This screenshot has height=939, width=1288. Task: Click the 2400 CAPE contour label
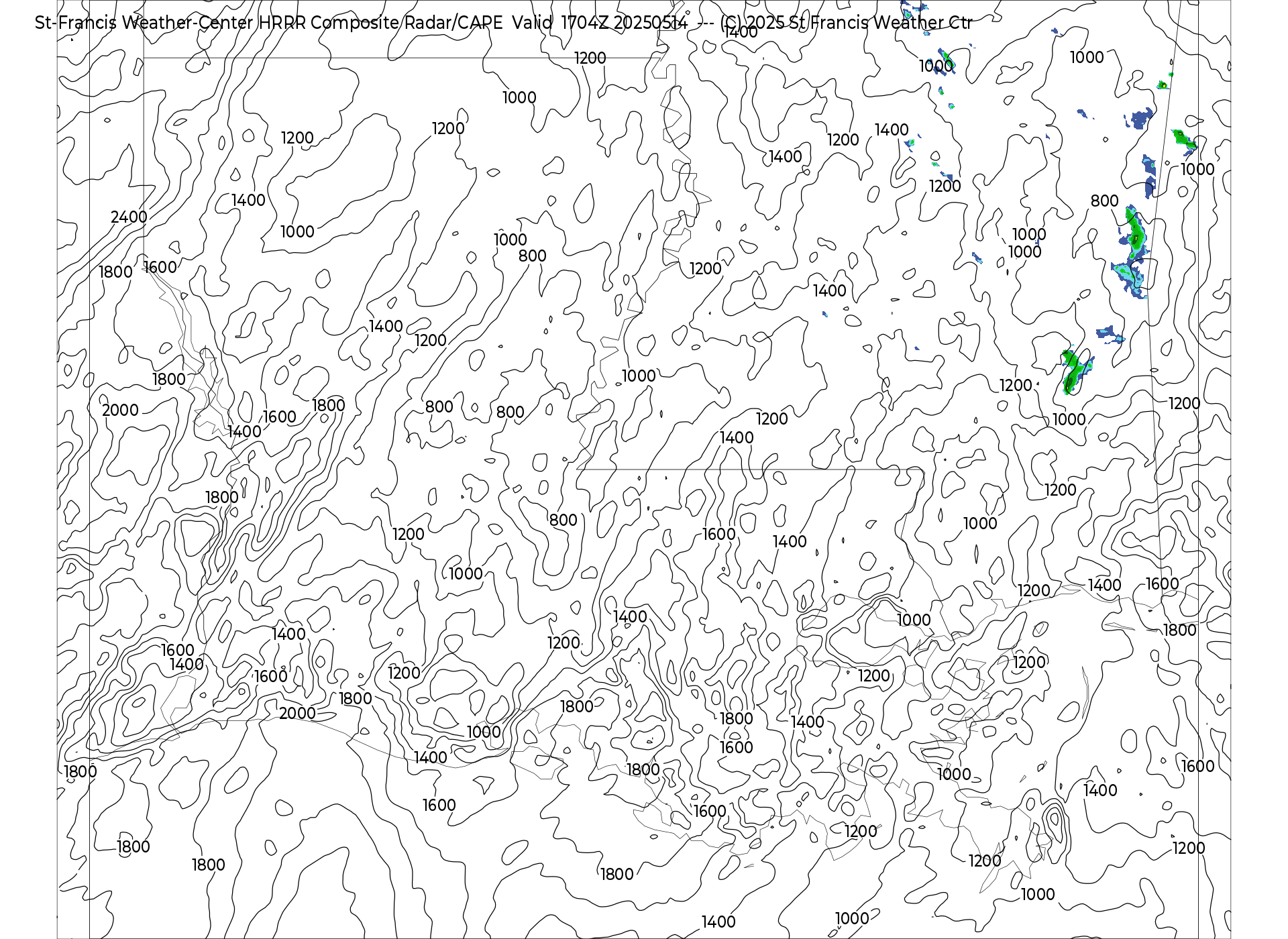(x=129, y=217)
